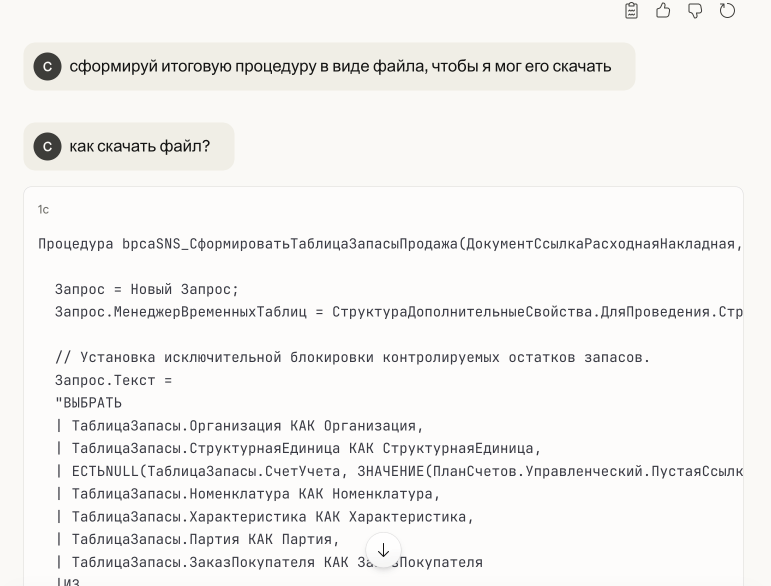Click the "Запрос = Новый Запрос;" line
The width and height of the screenshot is (771, 586).
point(147,289)
